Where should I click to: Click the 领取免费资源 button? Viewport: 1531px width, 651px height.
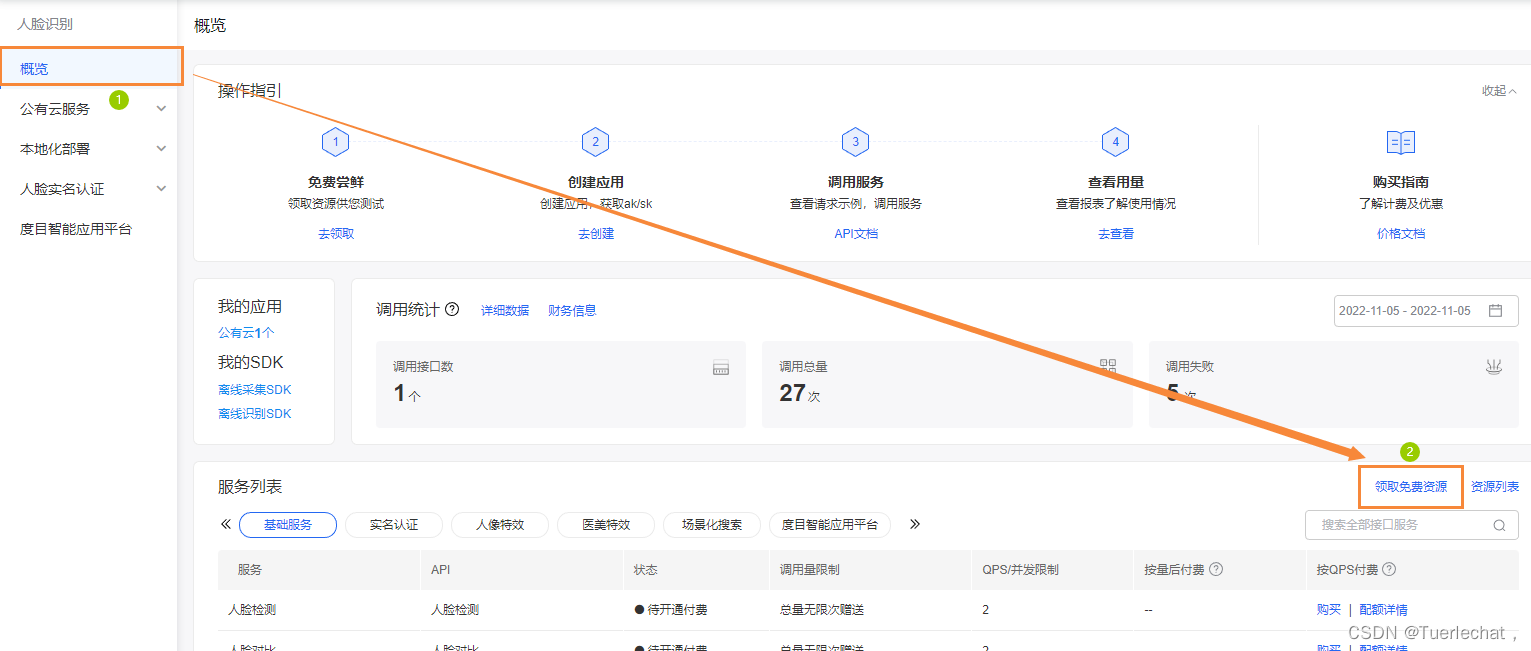click(x=1411, y=486)
